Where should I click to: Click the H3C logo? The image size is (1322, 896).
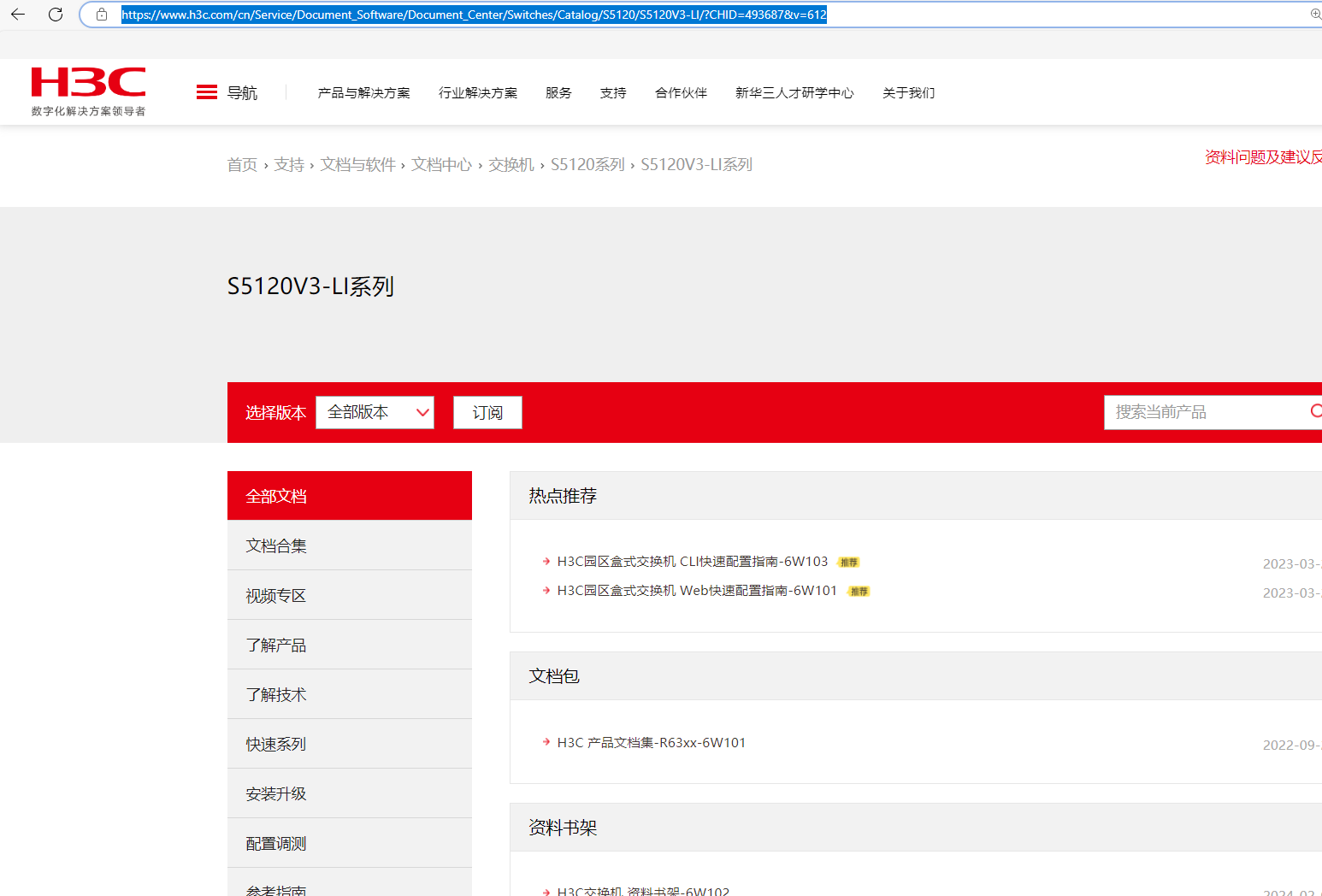point(88,91)
